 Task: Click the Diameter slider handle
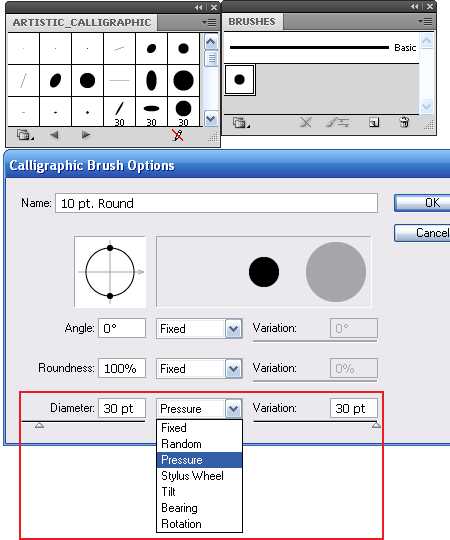coord(40,426)
